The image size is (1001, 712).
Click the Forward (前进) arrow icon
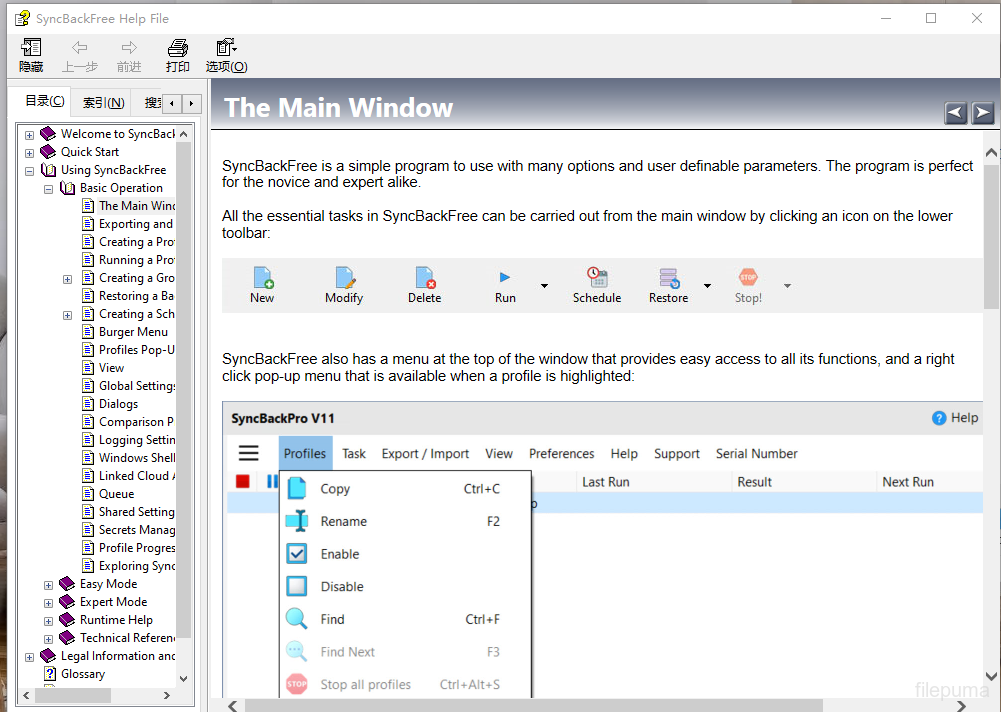pyautogui.click(x=129, y=47)
